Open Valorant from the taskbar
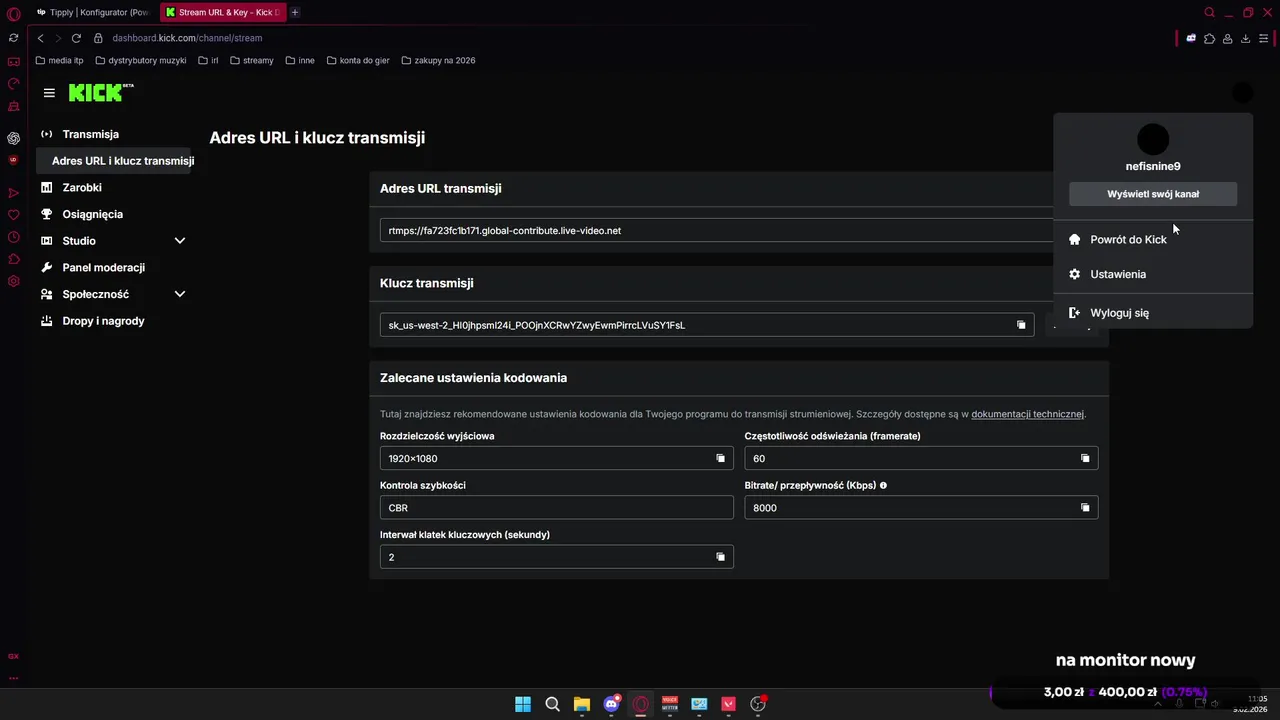1280x720 pixels. pos(729,704)
